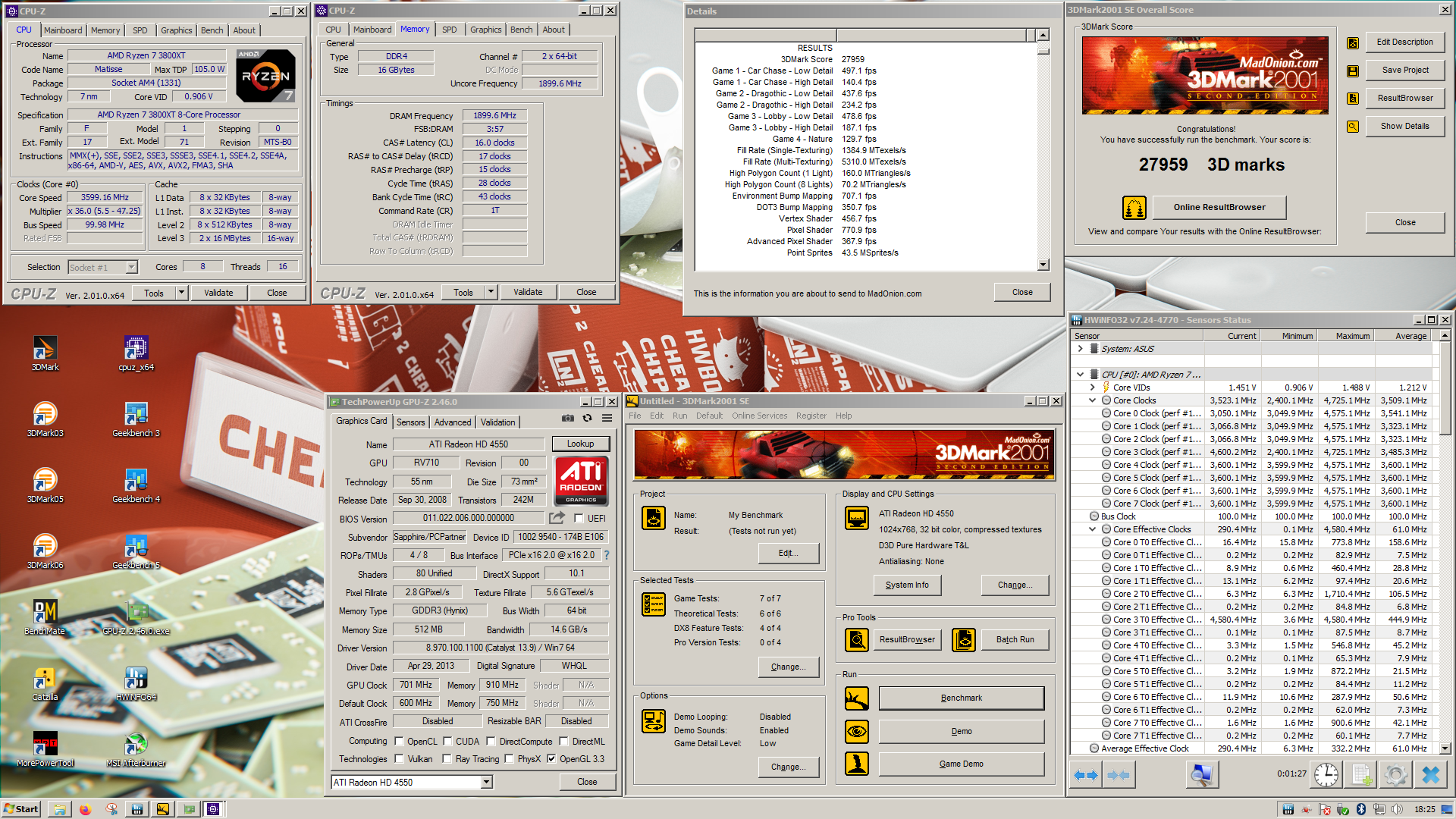Viewport: 1456px width, 819px height.
Task: Click the Details results scrollbar down arrow
Action: (x=1043, y=265)
